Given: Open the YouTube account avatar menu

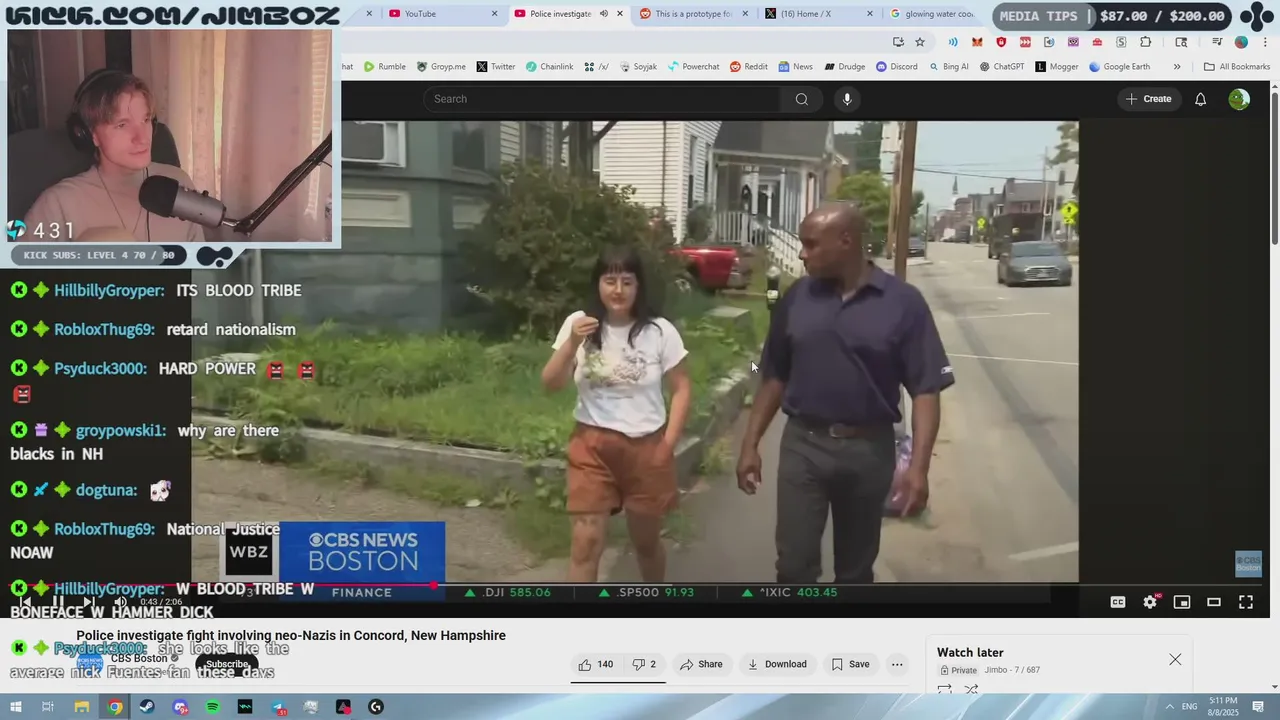Looking at the screenshot, I should 1239,99.
